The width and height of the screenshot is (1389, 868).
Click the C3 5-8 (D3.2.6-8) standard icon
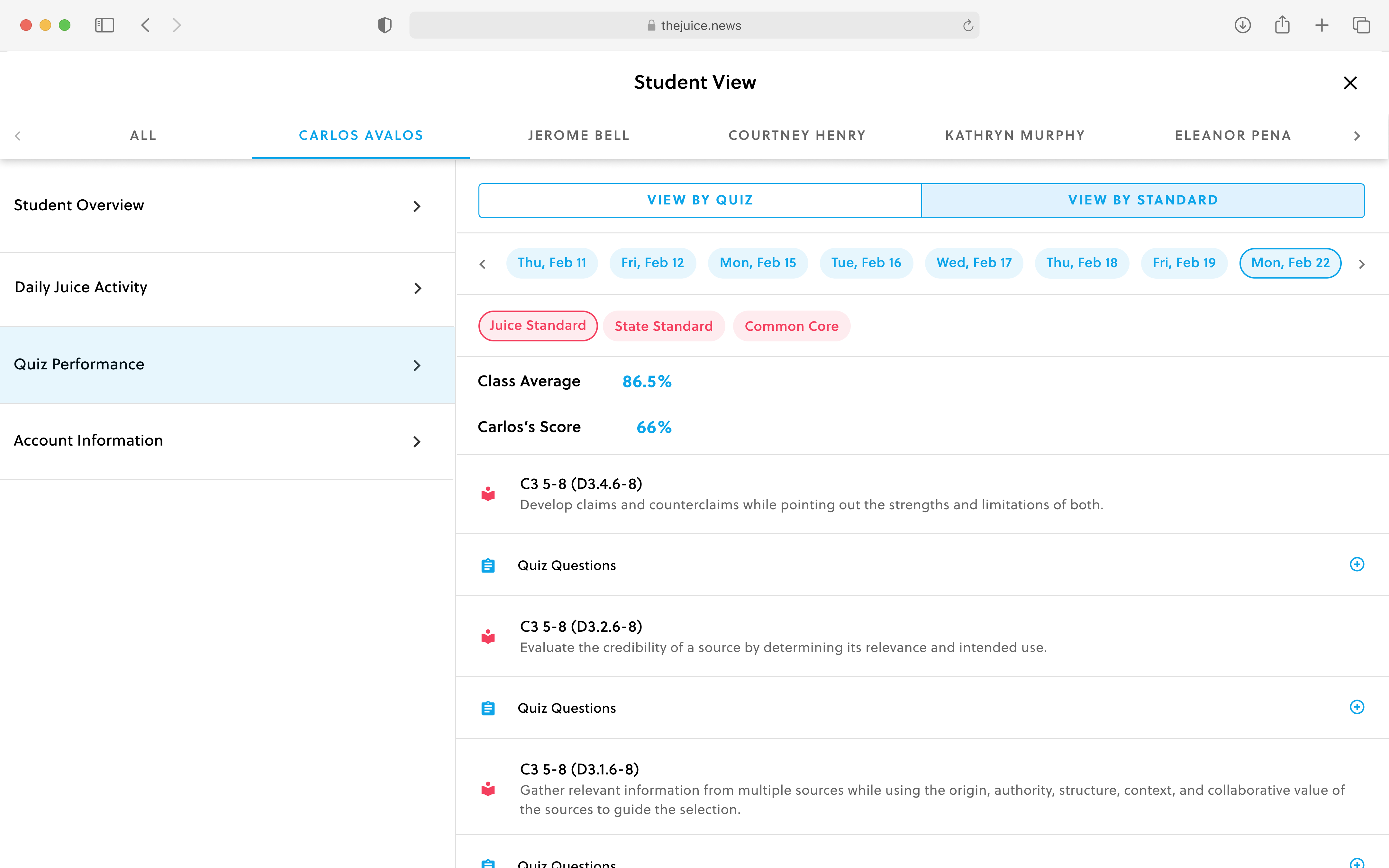click(488, 637)
